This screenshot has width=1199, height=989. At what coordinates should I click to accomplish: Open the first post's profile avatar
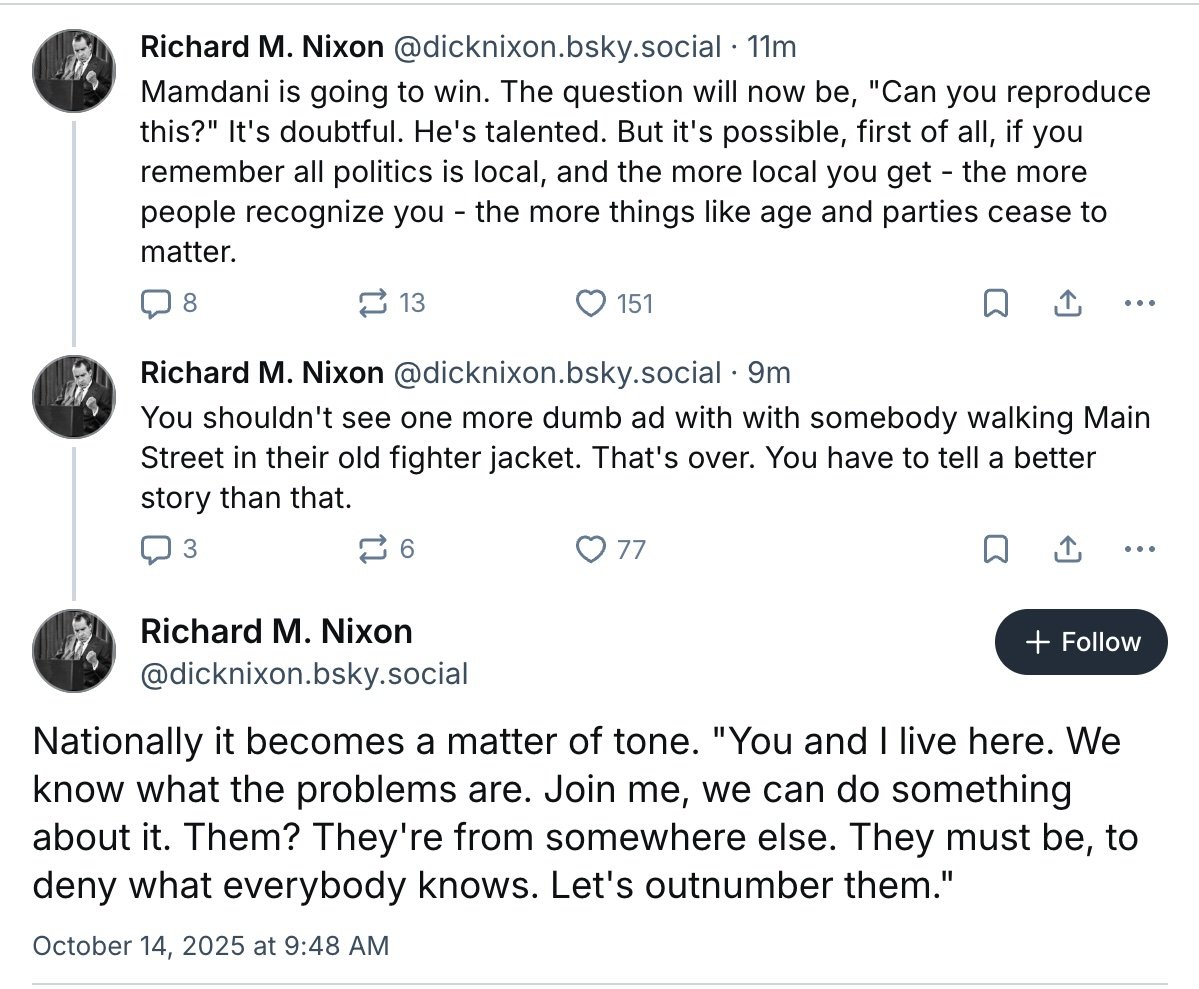[x=73, y=70]
